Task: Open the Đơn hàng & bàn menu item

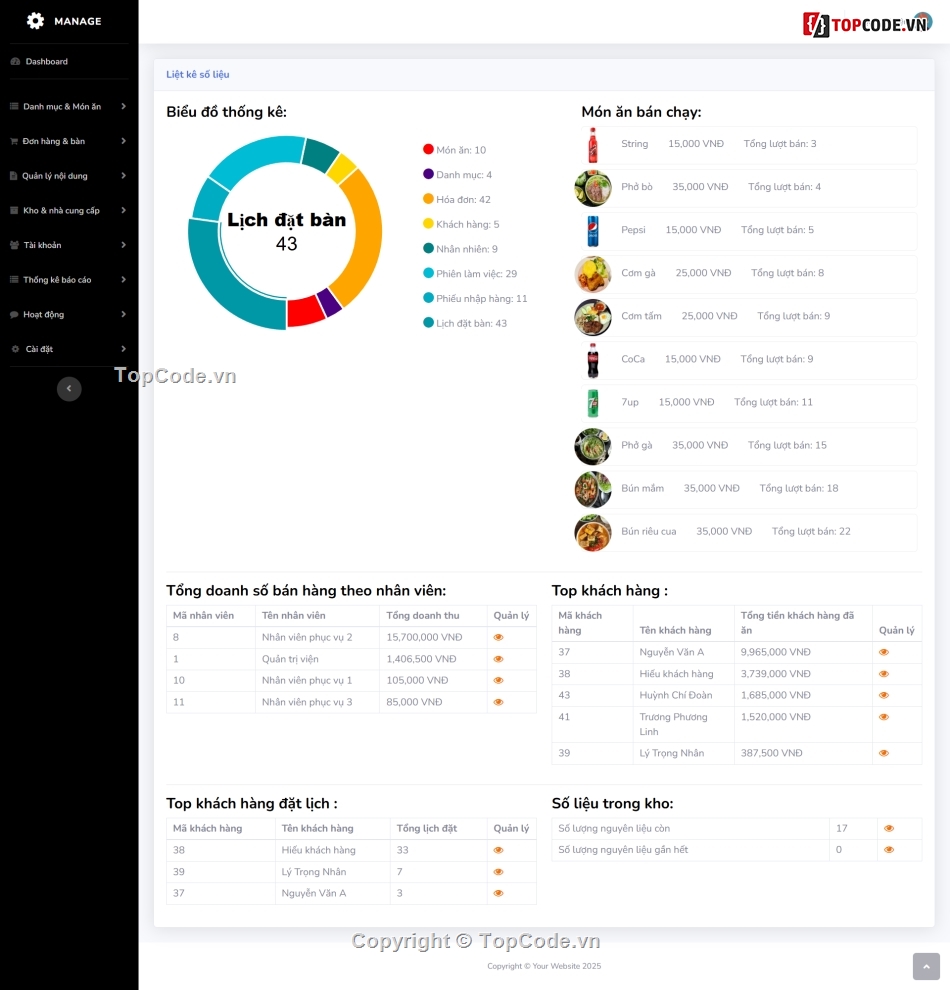Action: [54, 141]
